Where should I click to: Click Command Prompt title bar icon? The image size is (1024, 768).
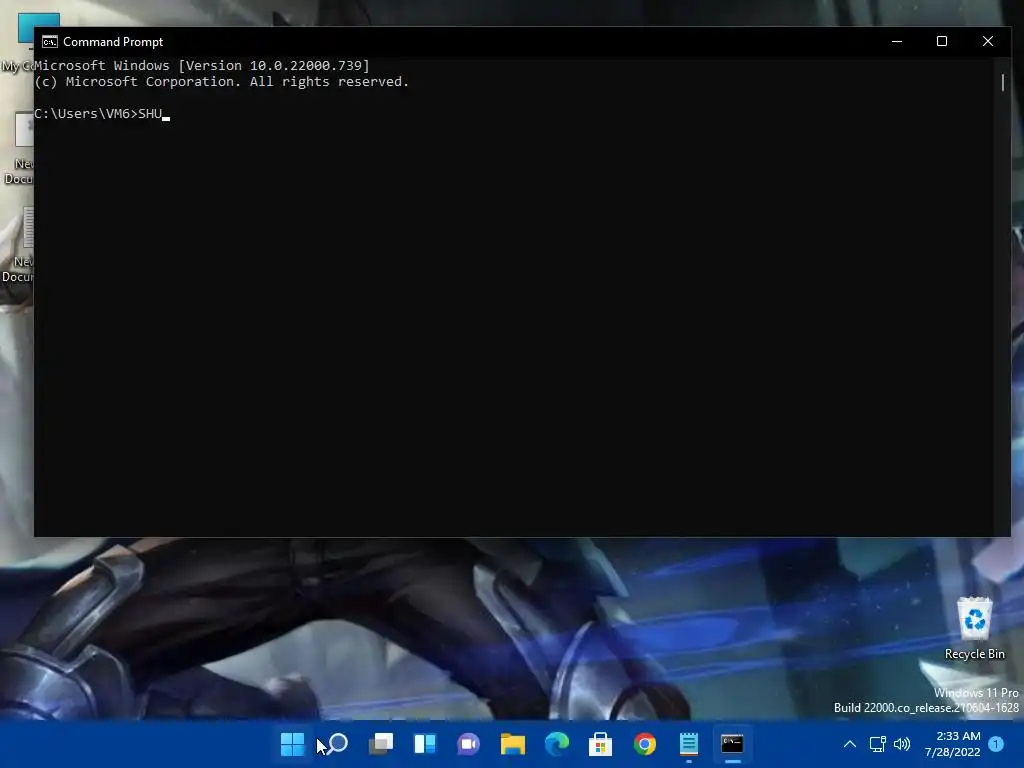[x=50, y=42]
